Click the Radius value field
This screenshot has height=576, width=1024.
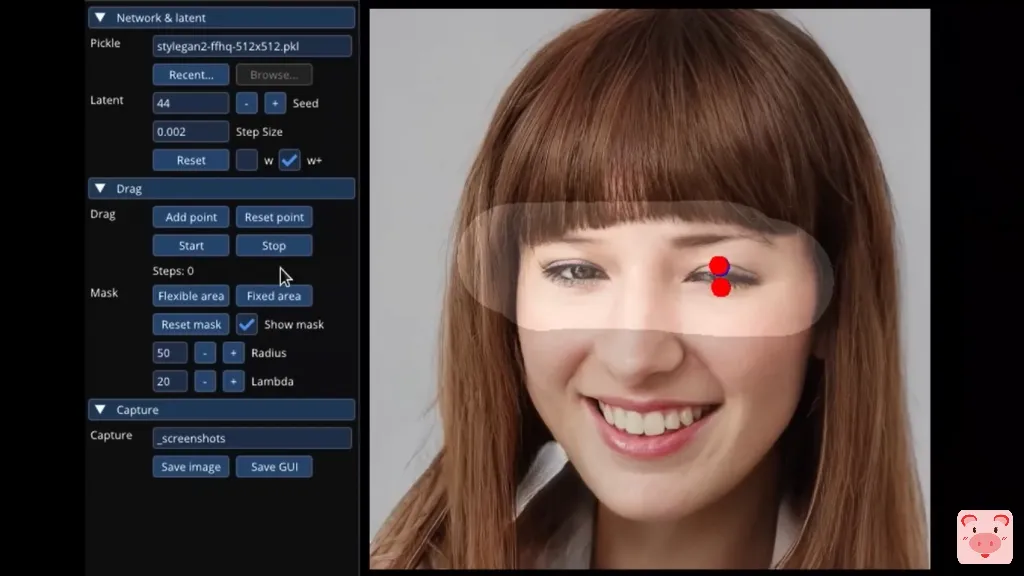(x=170, y=353)
